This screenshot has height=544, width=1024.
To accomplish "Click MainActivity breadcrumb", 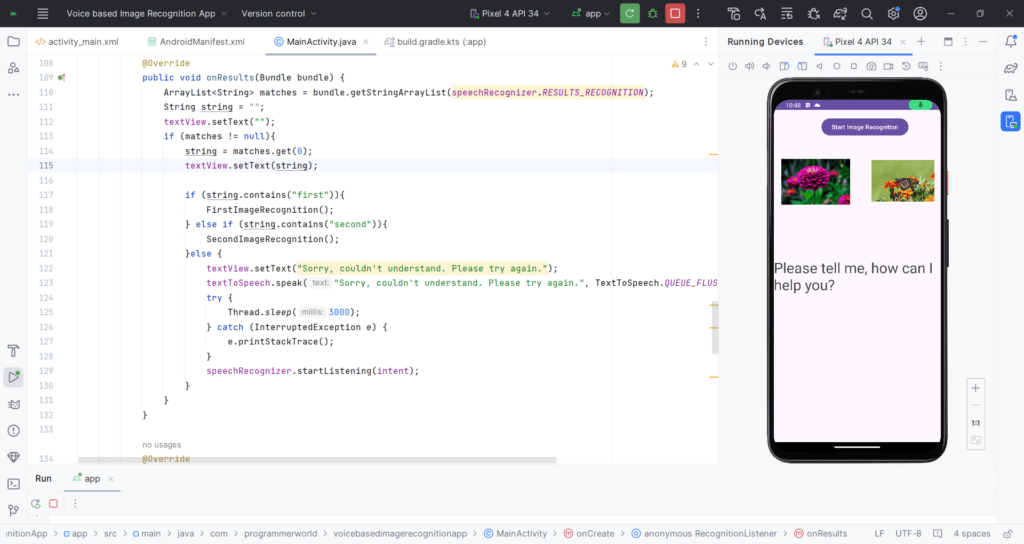I will (515, 534).
